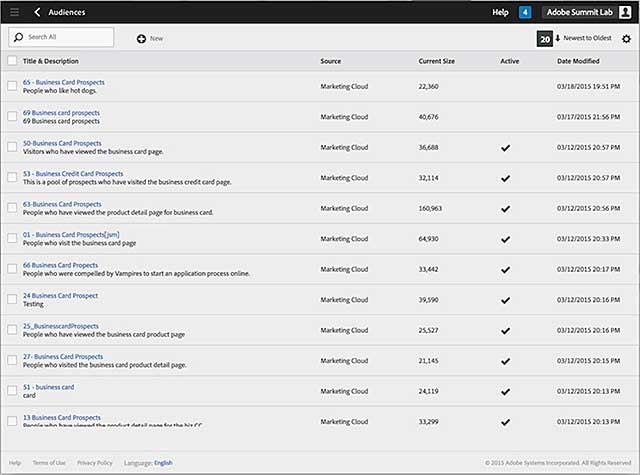
Task: Sort by Title & Description column
Action: point(51,61)
